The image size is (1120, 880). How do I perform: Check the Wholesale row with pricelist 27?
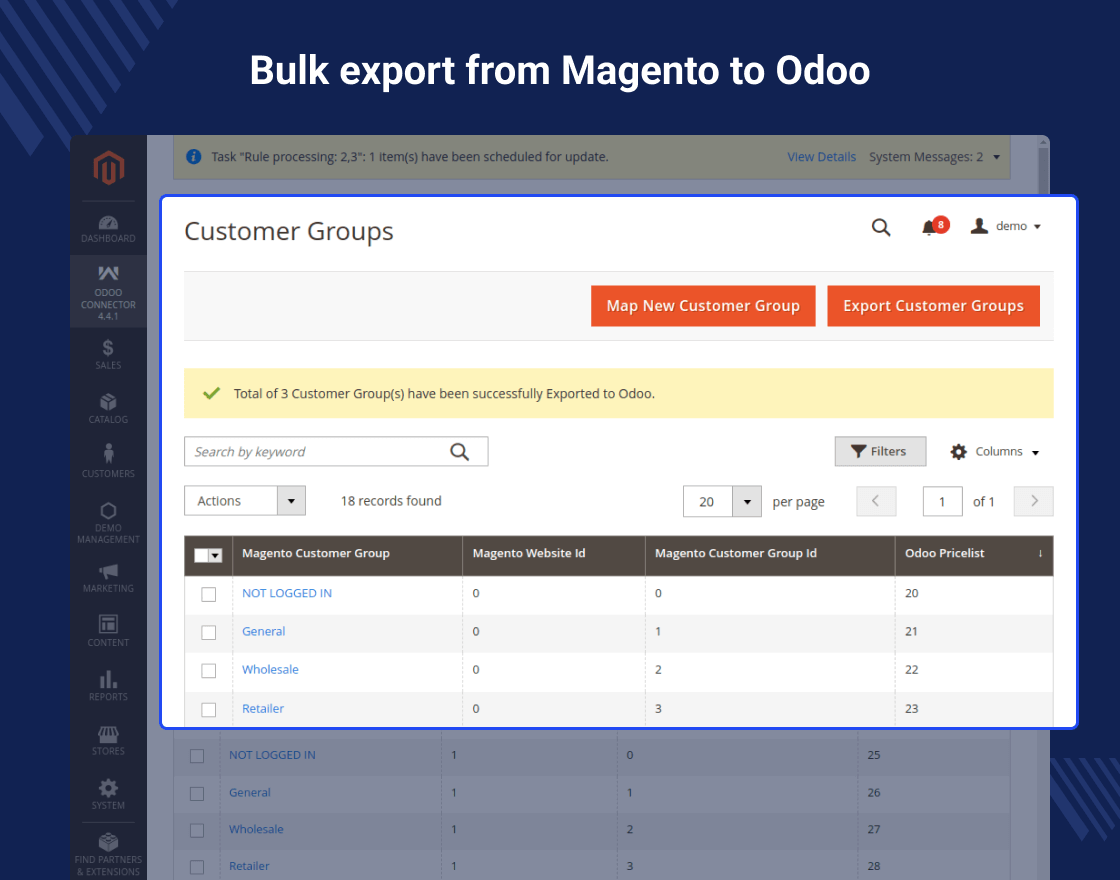pos(197,831)
